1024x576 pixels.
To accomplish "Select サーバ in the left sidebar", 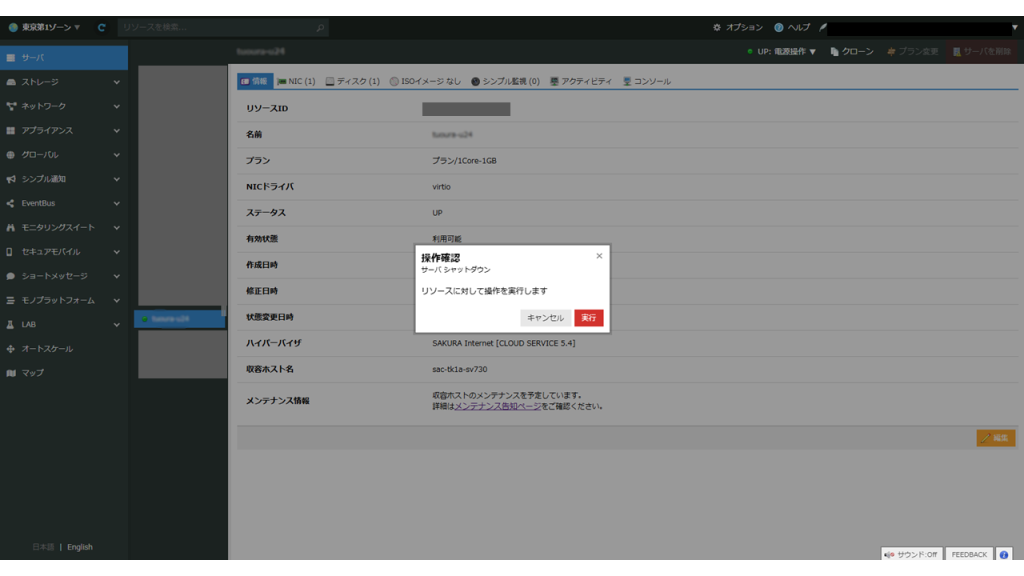I will click(63, 58).
